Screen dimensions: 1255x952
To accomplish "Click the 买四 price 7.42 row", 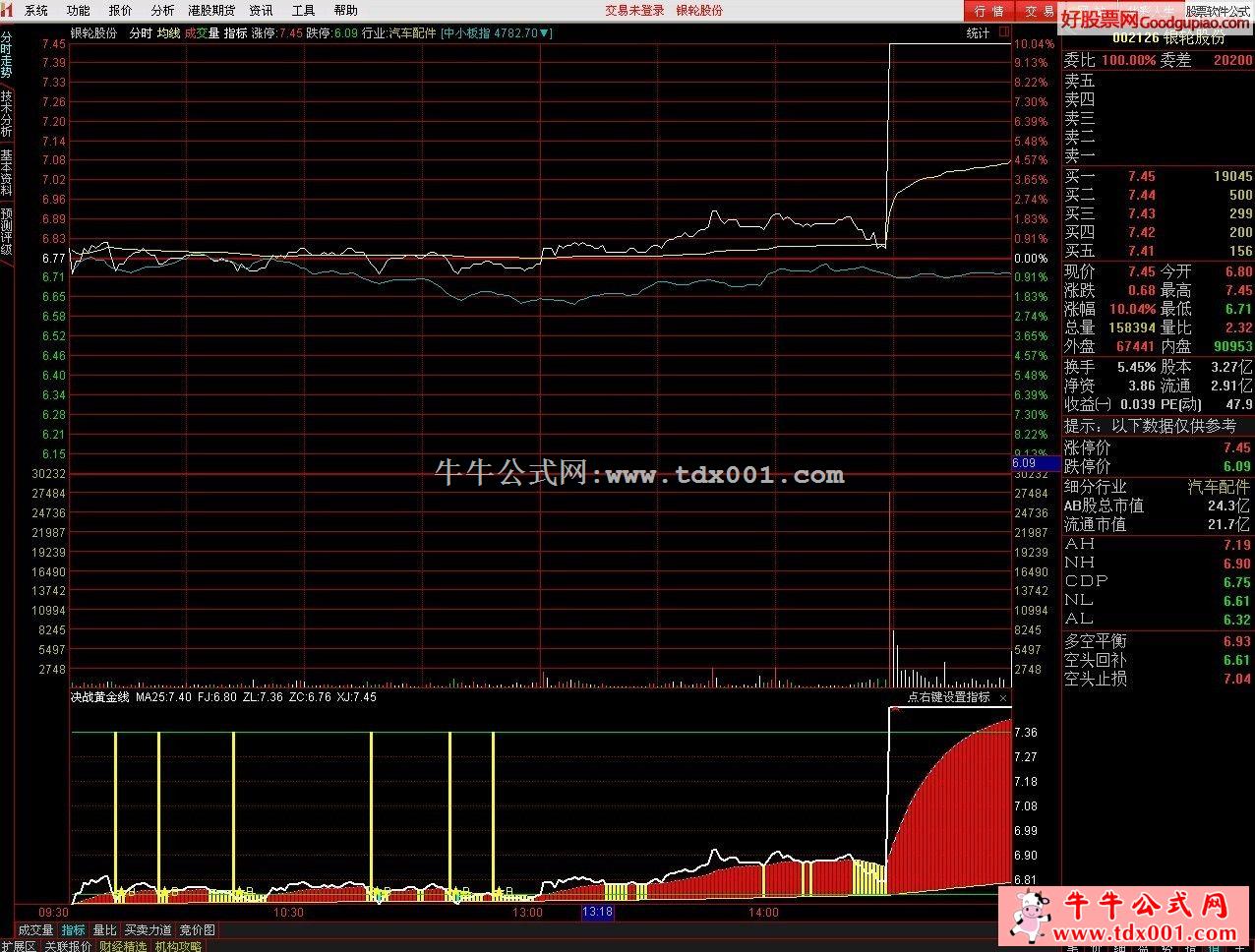I will click(1158, 233).
